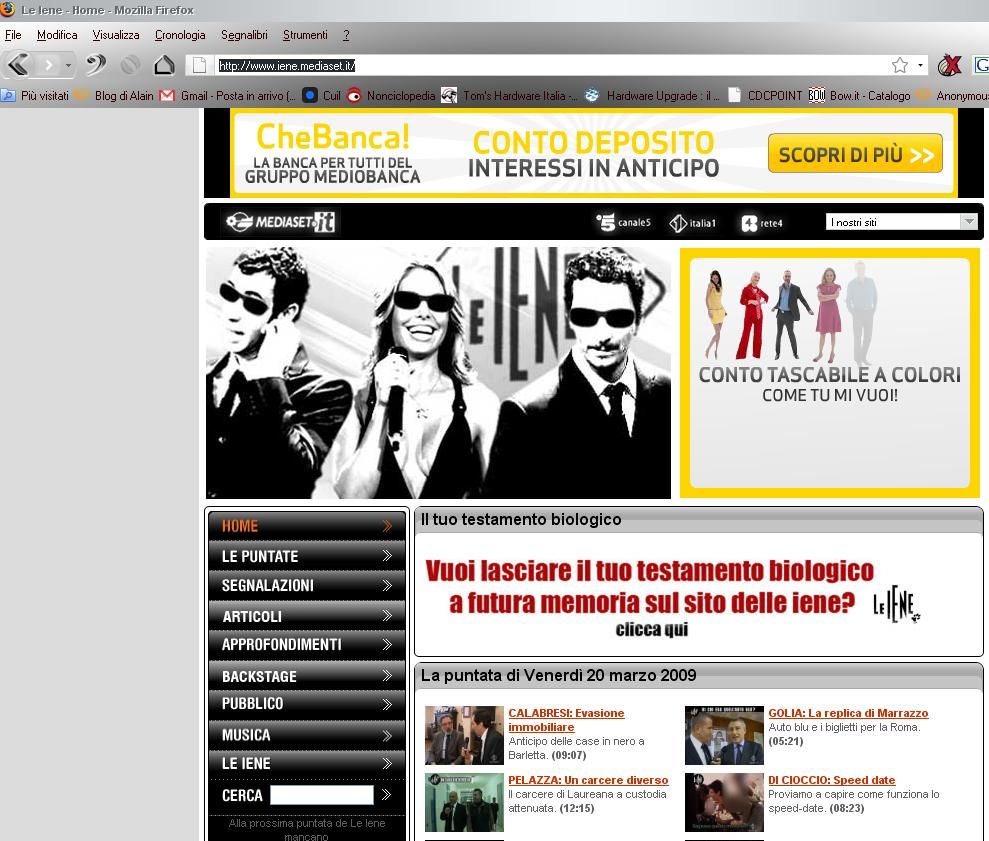Open the ARTICOLI section

click(307, 616)
